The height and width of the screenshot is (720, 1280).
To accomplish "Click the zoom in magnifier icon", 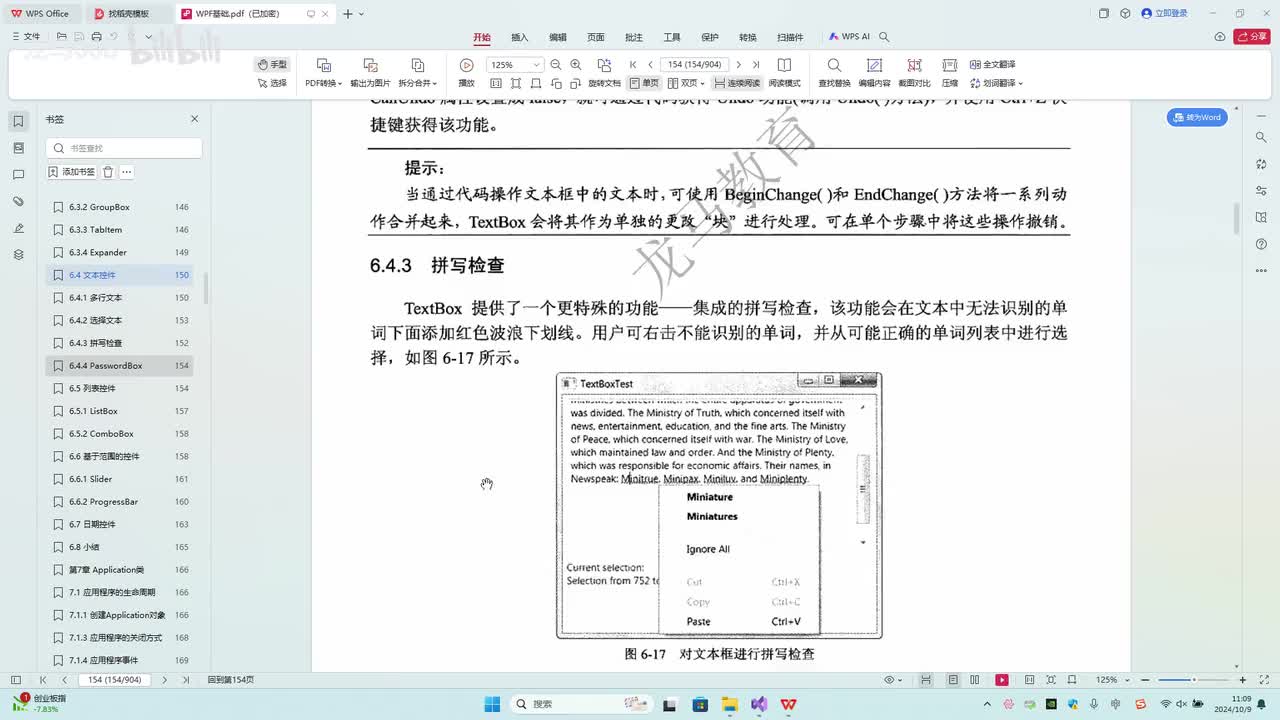I will click(x=575, y=64).
